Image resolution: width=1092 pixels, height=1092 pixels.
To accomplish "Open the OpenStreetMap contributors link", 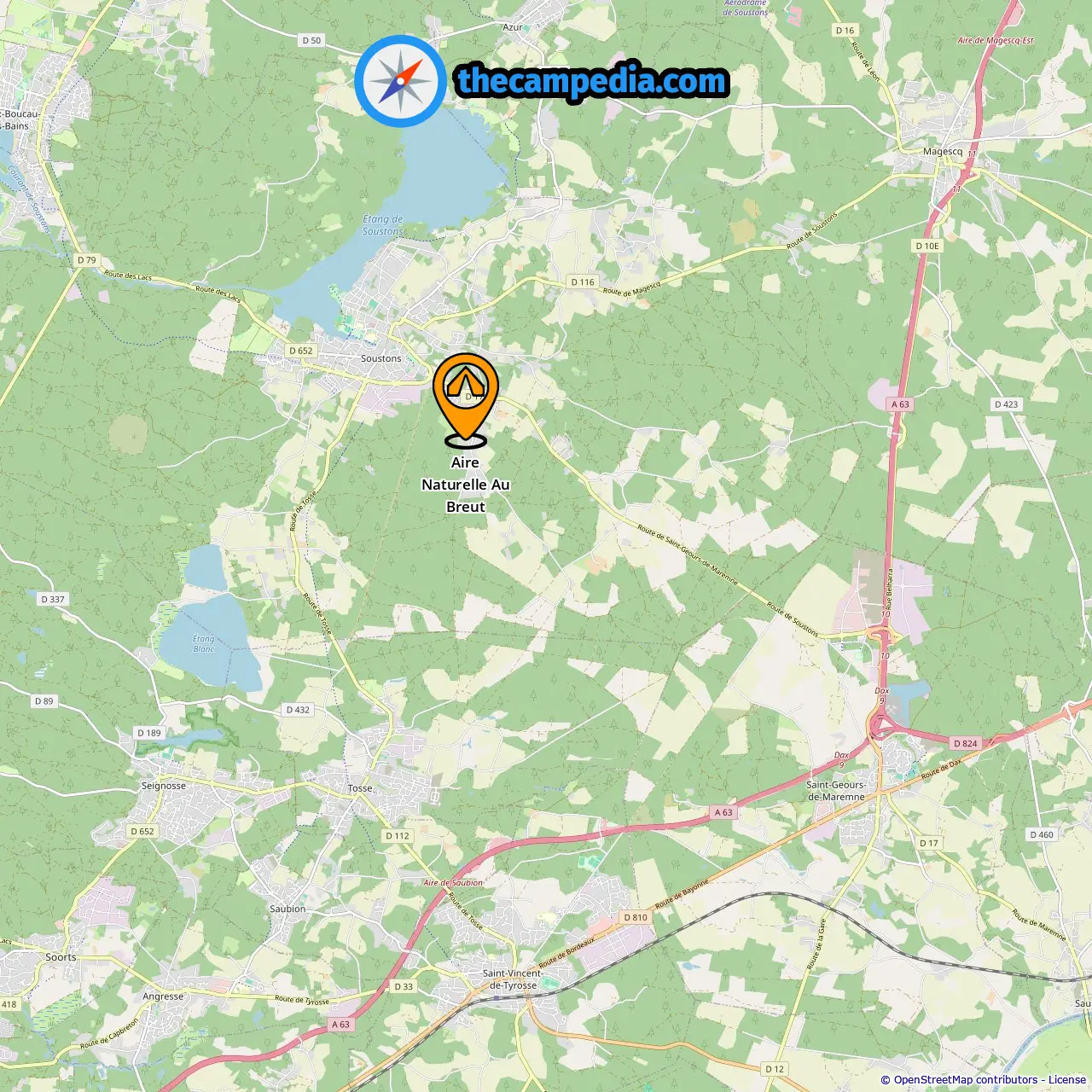I will pos(966,1080).
